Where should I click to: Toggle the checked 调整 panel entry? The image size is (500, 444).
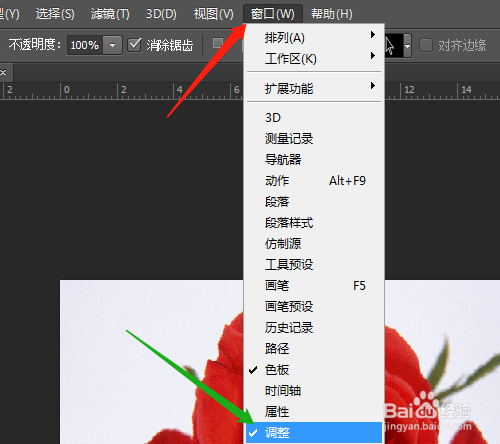[x=314, y=433]
